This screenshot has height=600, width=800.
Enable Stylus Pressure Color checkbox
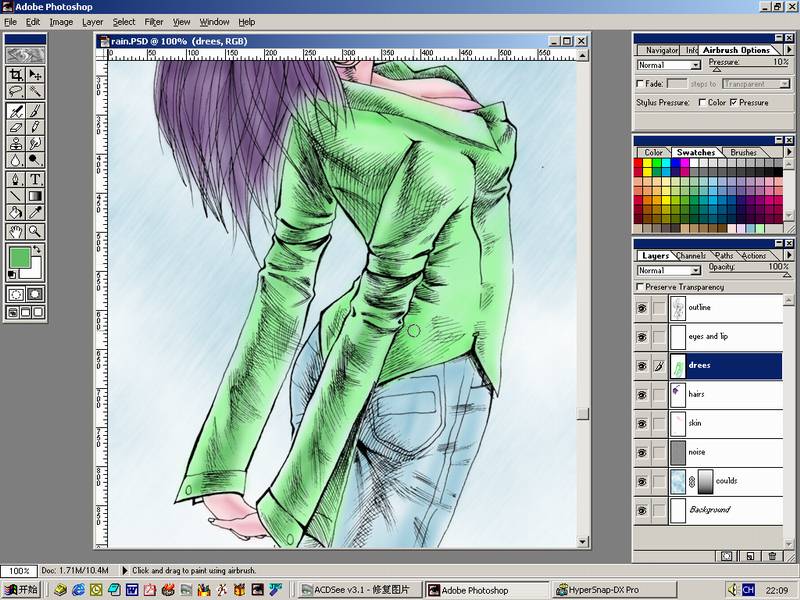702,103
